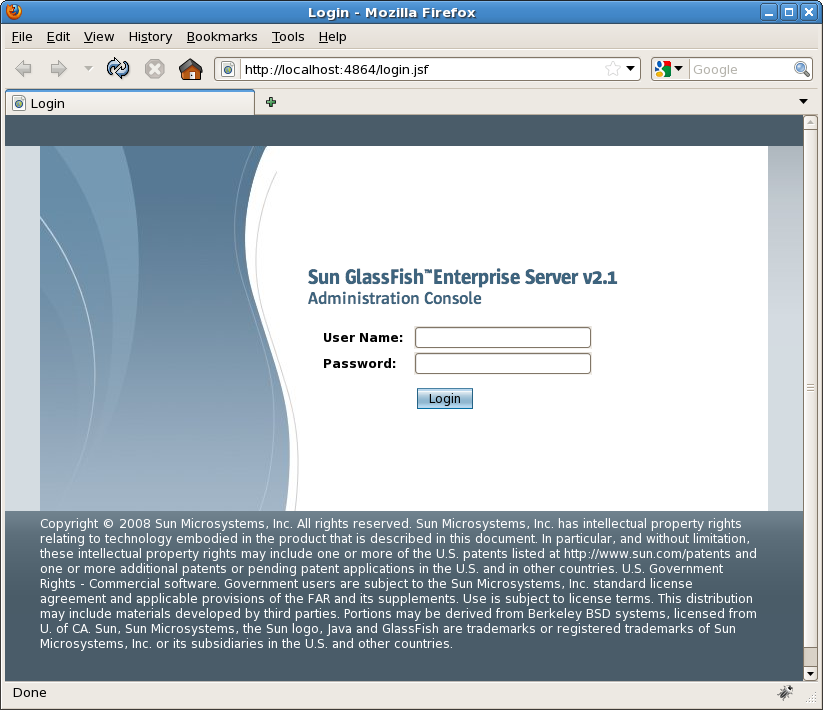Click the scrollbar up arrow
823x710 pixels.
point(810,122)
